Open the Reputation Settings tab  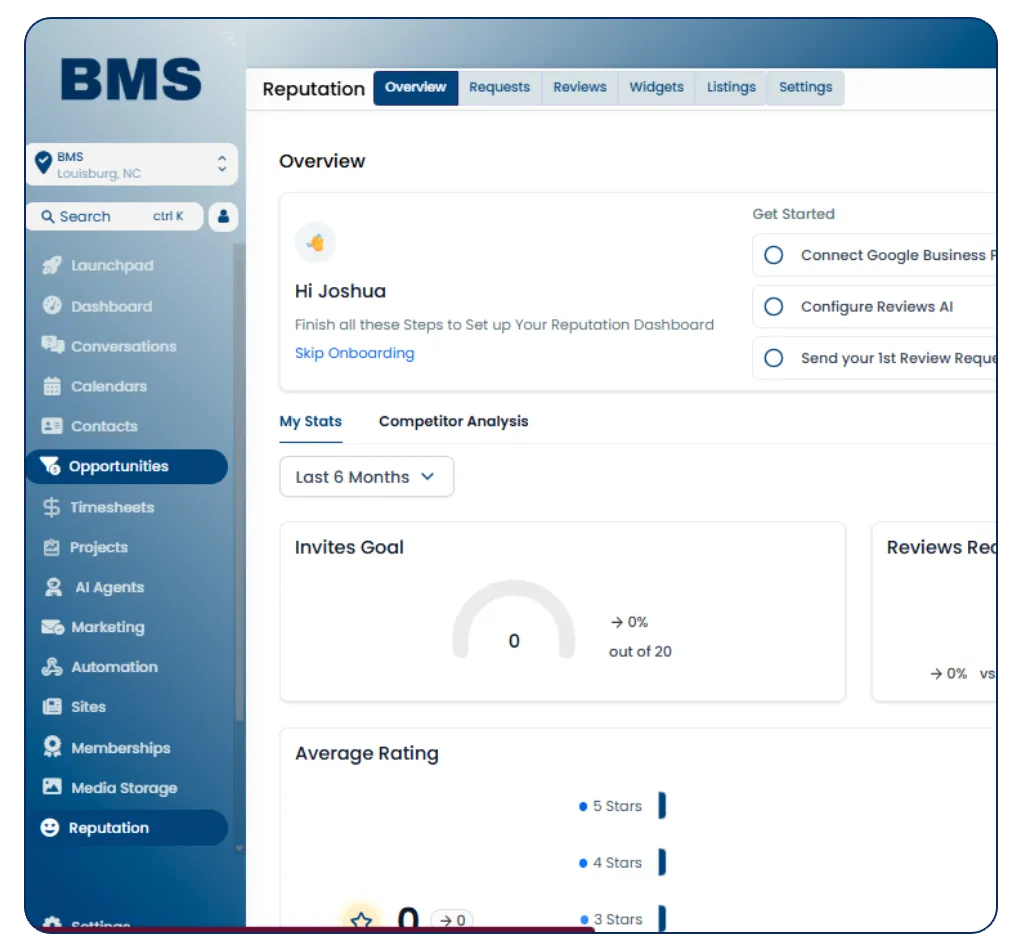point(806,87)
